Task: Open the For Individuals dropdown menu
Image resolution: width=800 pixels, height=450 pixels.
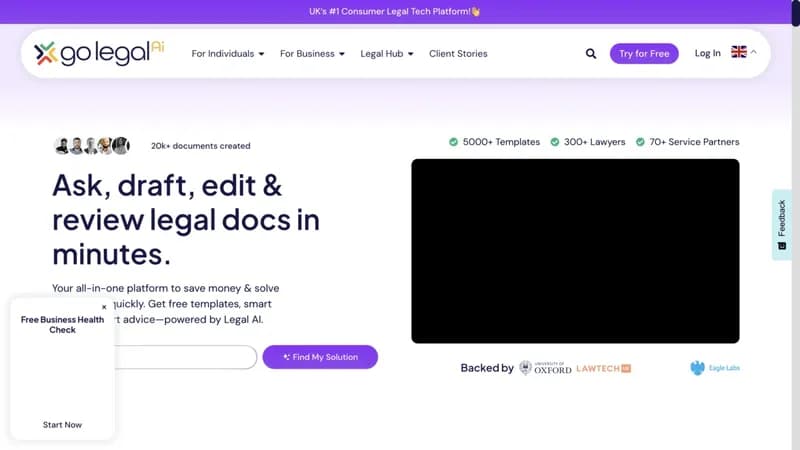Action: click(x=228, y=54)
